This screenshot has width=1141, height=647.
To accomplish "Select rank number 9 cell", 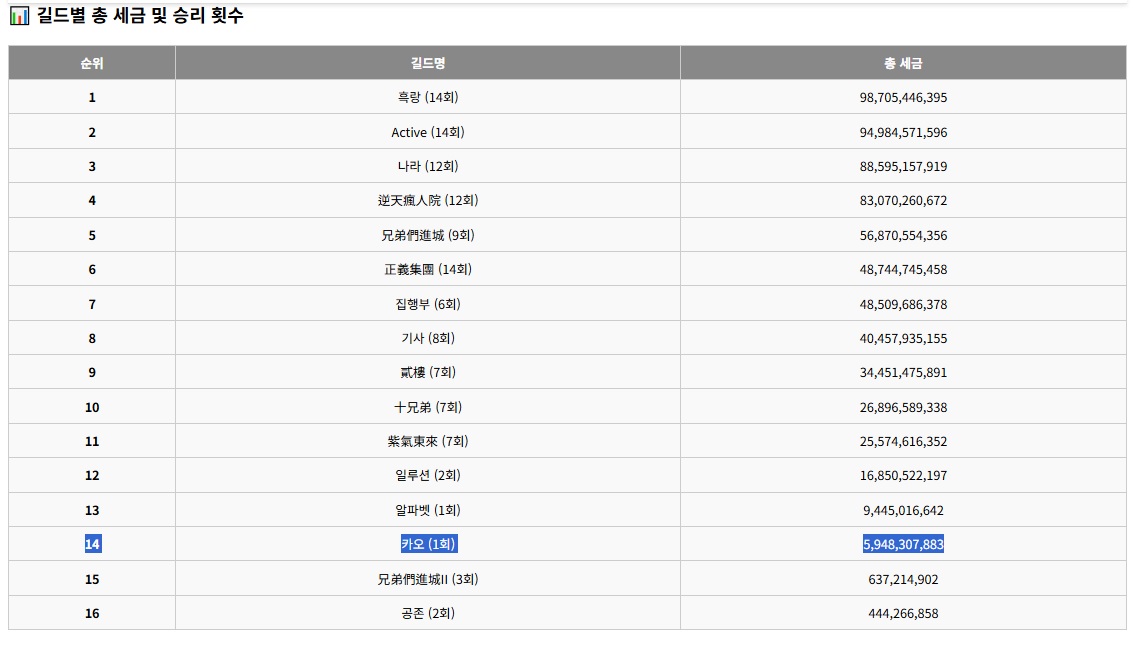I will [x=92, y=373].
